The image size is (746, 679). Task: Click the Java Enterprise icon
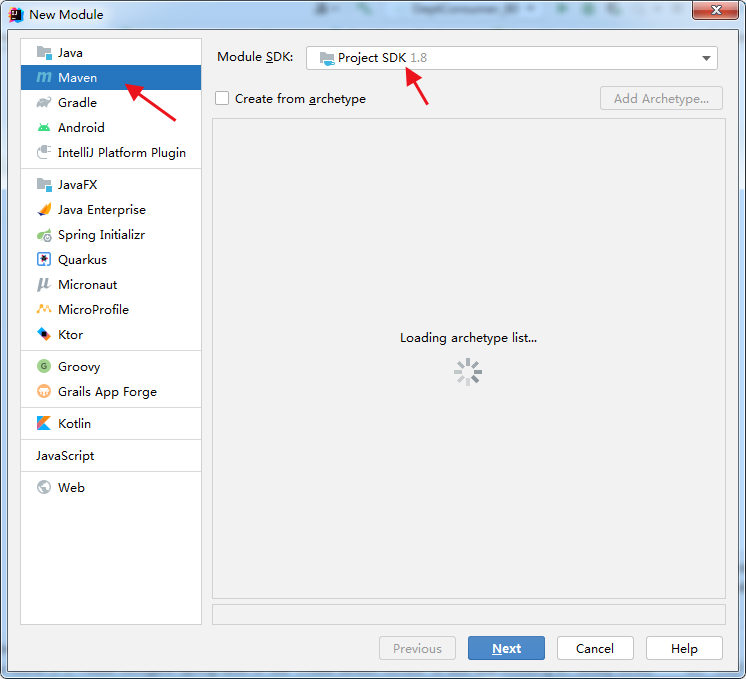coord(44,209)
